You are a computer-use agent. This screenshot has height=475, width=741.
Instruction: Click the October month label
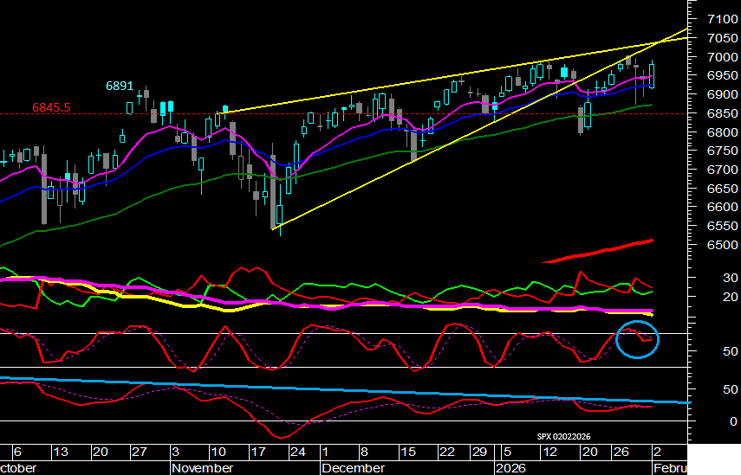(x=20, y=467)
